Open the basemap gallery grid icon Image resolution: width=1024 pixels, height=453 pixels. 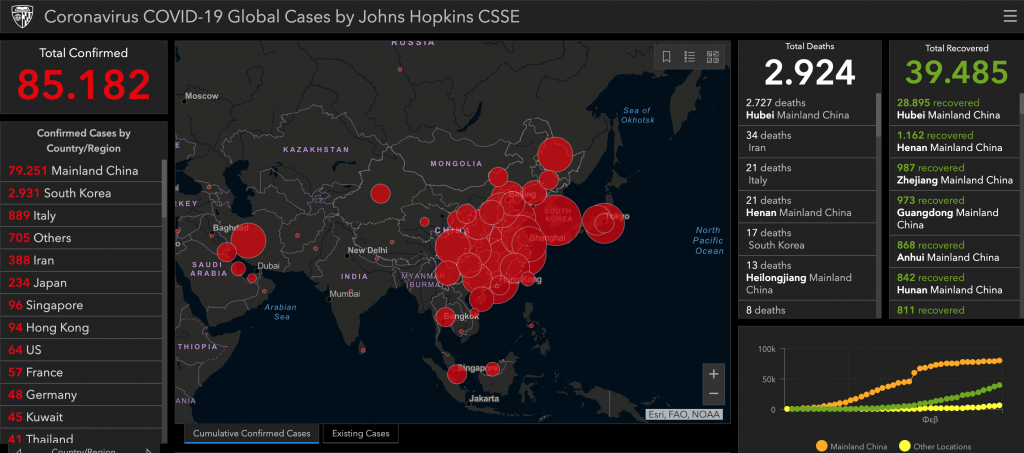click(x=713, y=57)
